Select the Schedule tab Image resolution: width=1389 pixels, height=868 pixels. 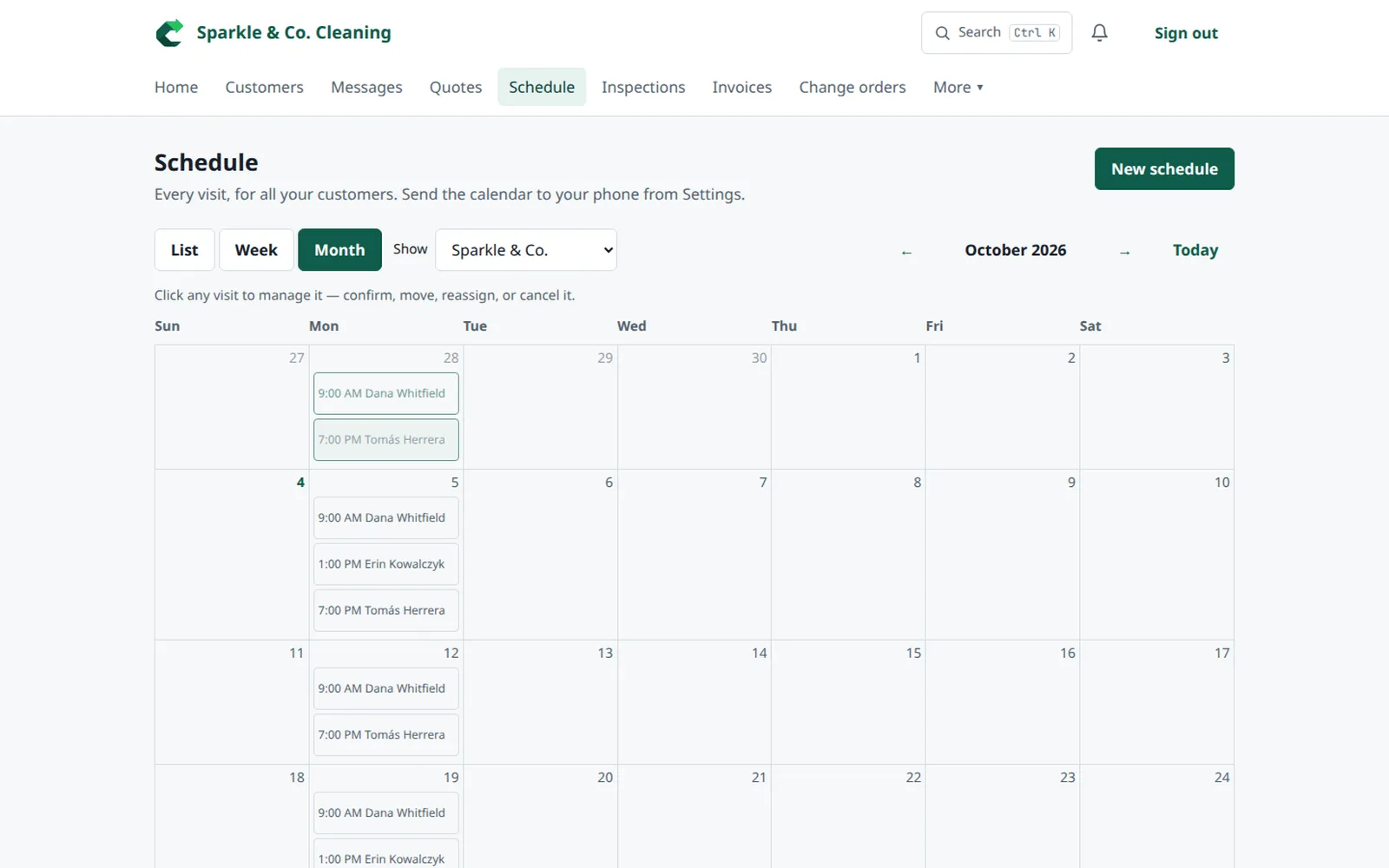(542, 87)
